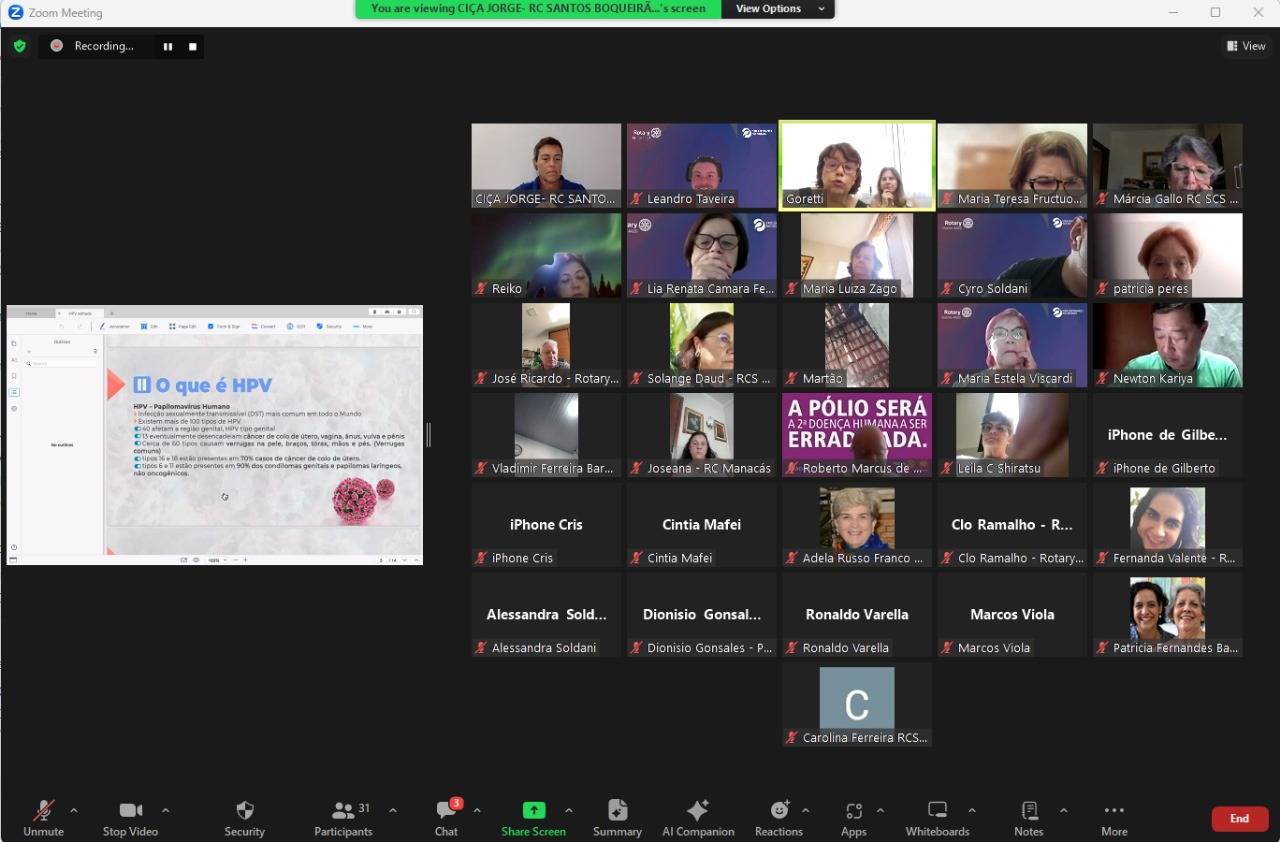Open the More options menu
The width and height of the screenshot is (1280, 842).
click(x=1114, y=811)
